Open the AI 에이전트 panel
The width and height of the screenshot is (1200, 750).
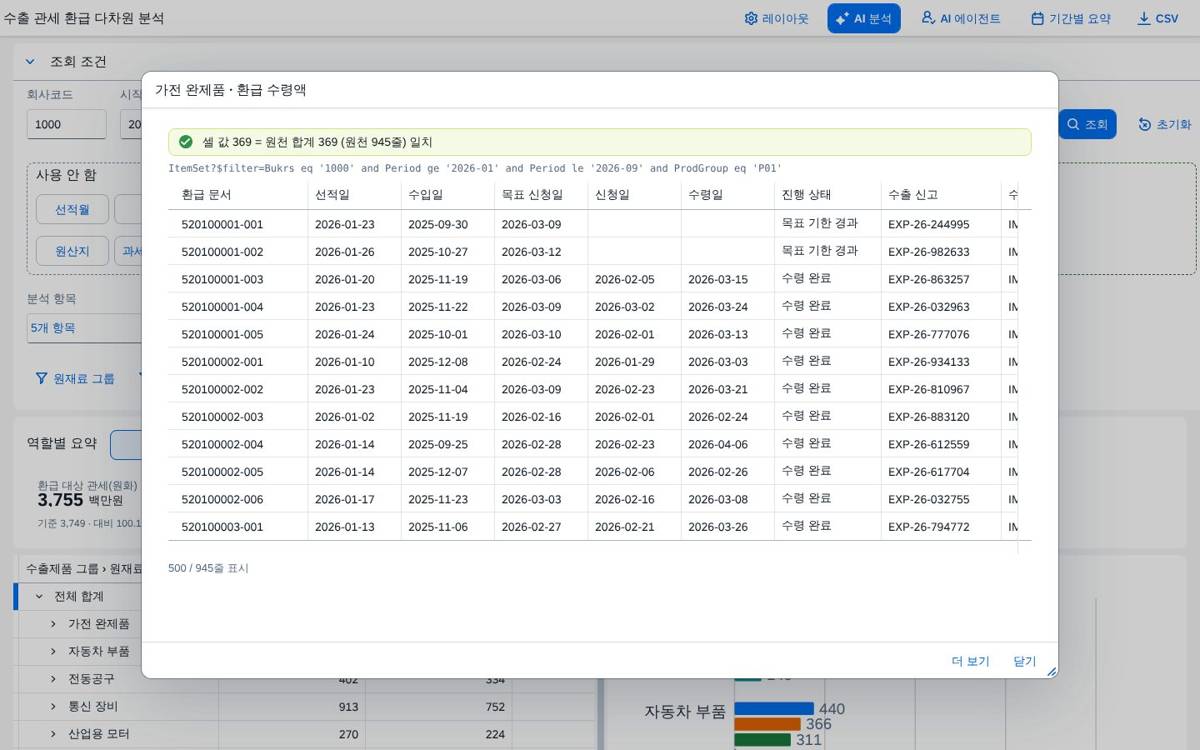point(960,18)
